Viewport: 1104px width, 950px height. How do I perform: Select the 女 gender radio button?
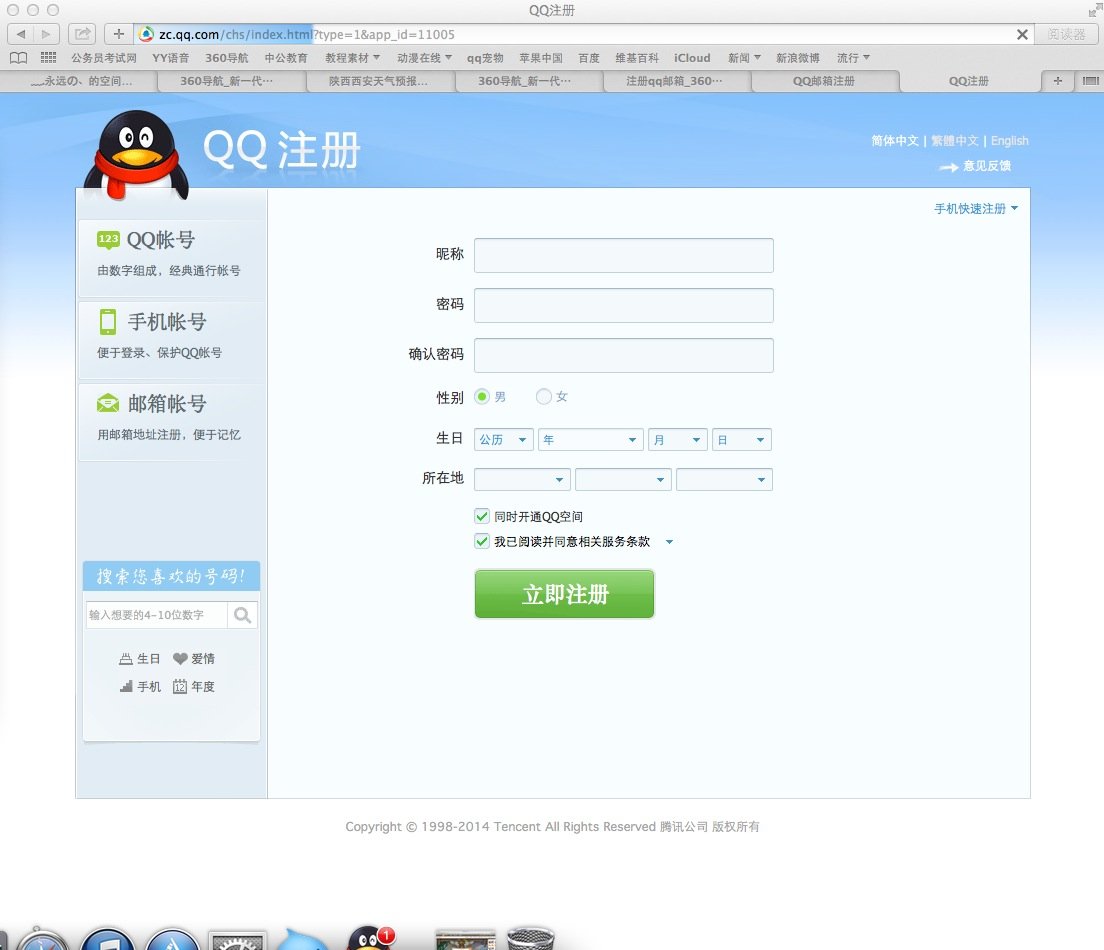click(543, 396)
